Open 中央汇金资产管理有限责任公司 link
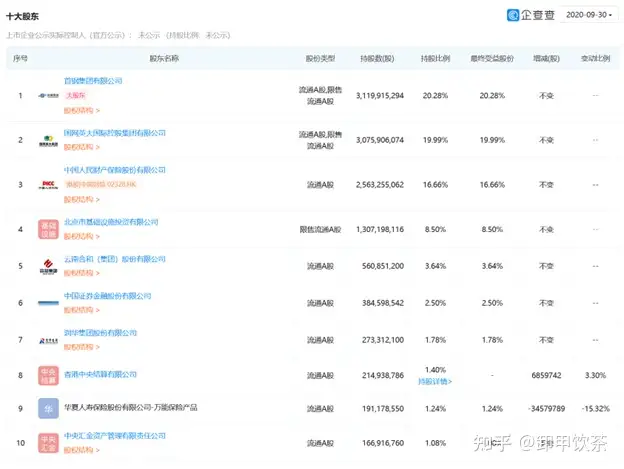This screenshot has width=624, height=469. 115,436
